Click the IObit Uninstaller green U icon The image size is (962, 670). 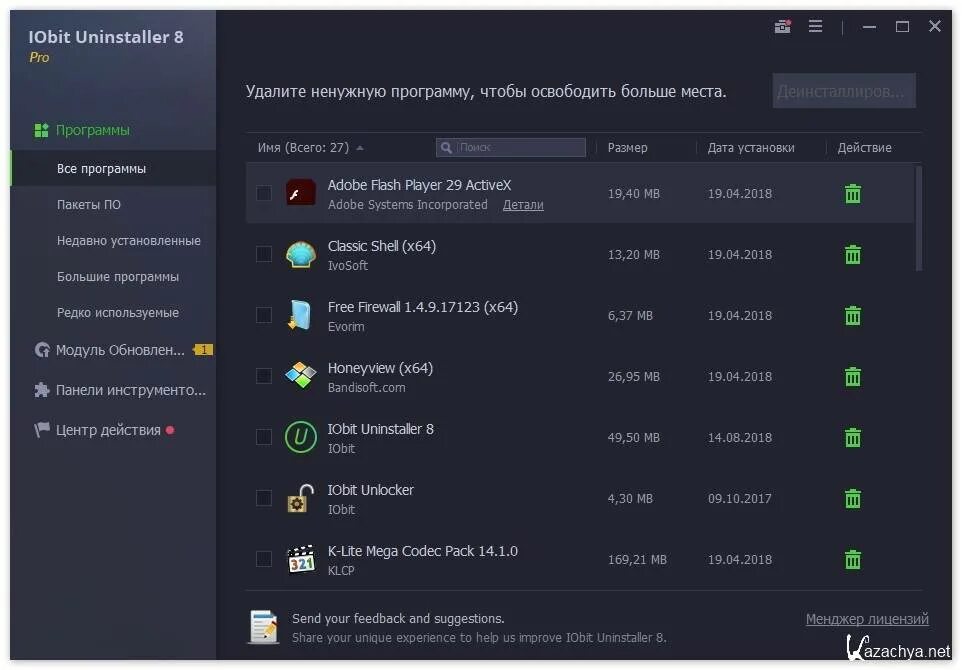(301, 437)
